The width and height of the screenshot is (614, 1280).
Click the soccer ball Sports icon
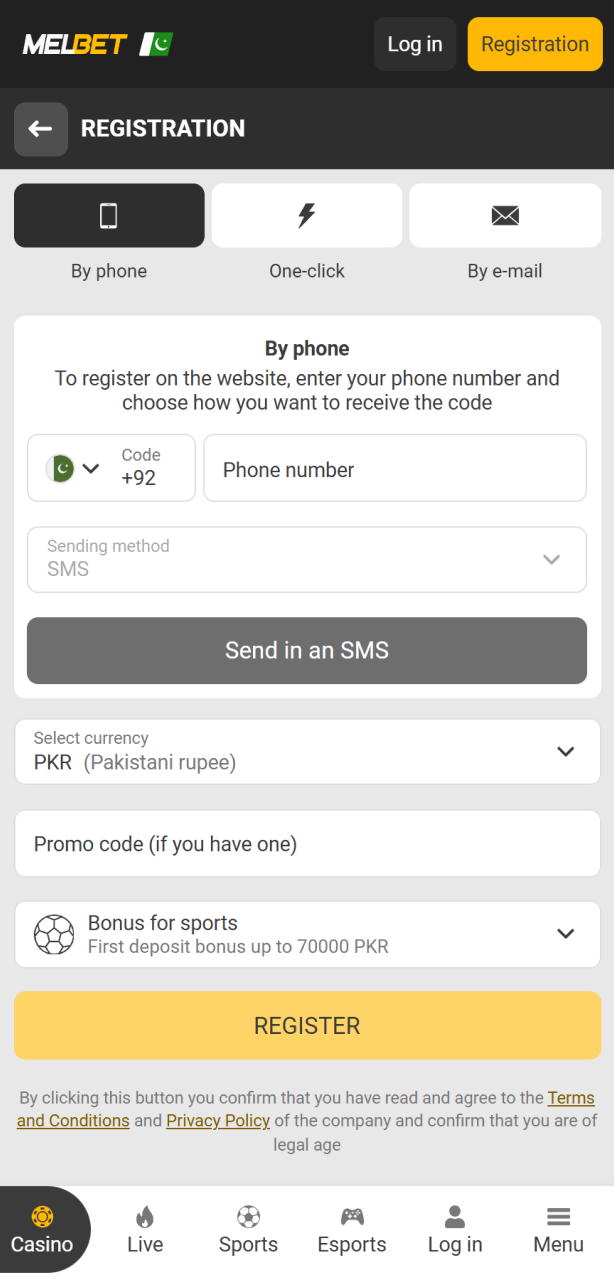pos(248,1216)
